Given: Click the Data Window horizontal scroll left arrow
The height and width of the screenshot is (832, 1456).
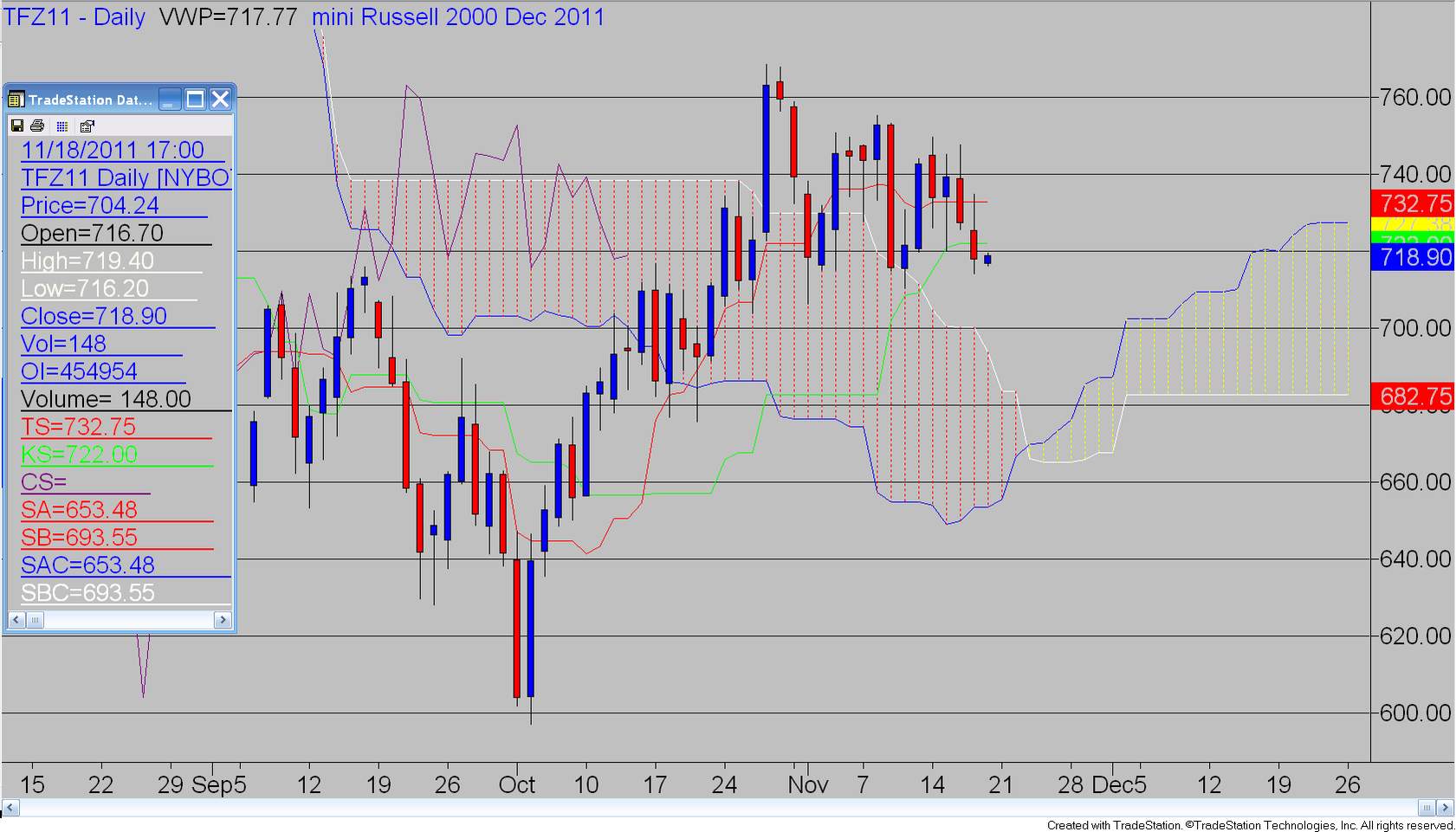Looking at the screenshot, I should click(16, 620).
